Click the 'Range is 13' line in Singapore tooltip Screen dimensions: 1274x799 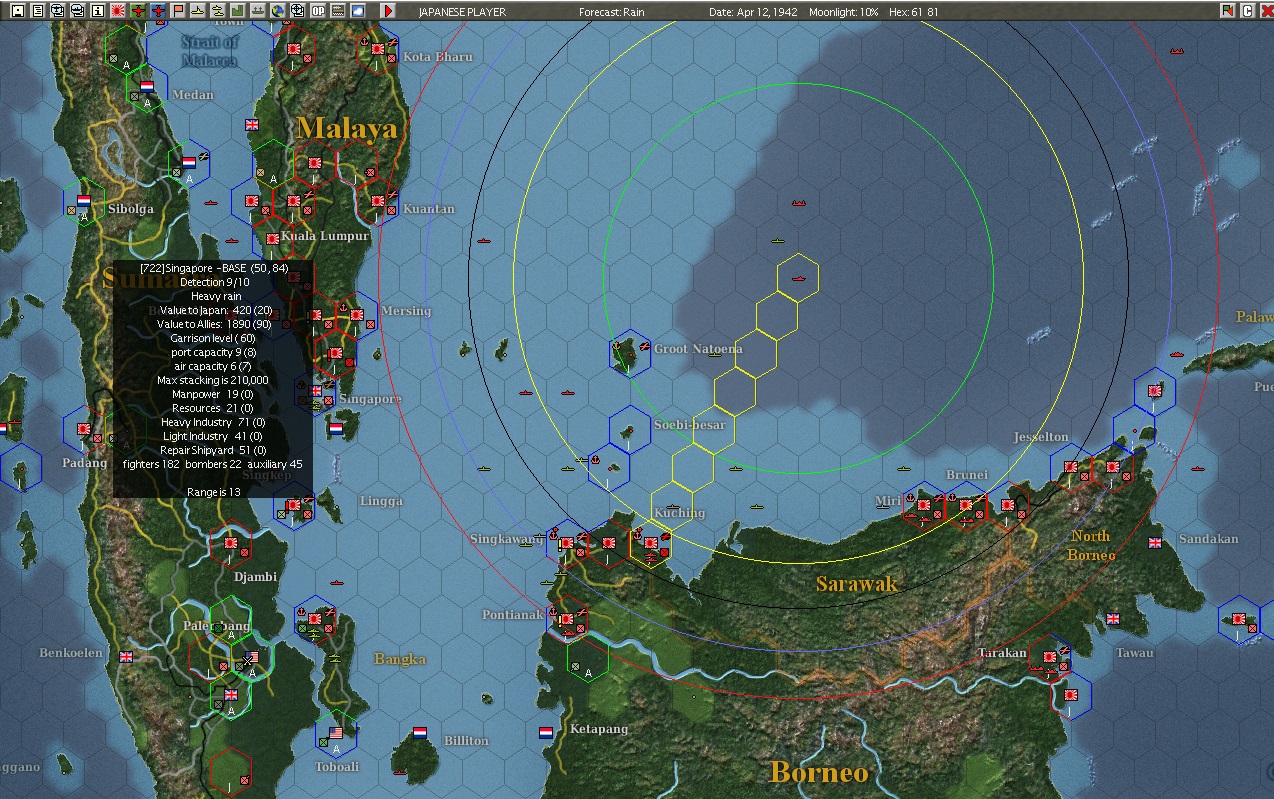coord(214,492)
